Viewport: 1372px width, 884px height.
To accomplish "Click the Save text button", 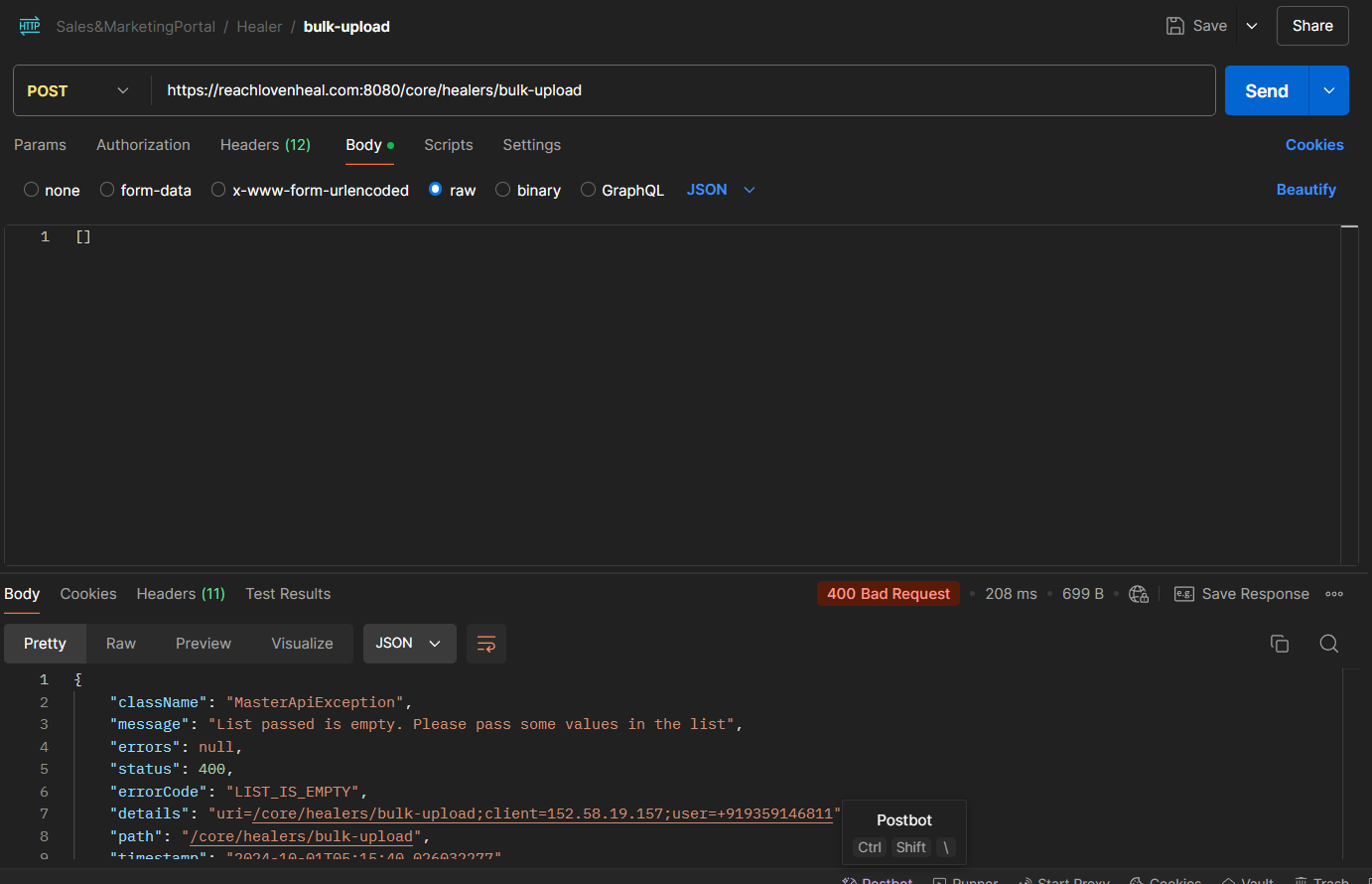I will (1210, 26).
